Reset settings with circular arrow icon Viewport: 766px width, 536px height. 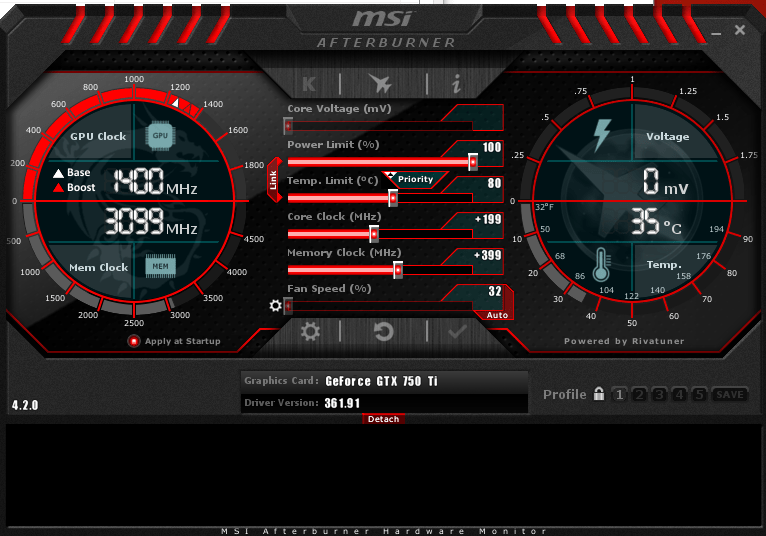point(383,332)
